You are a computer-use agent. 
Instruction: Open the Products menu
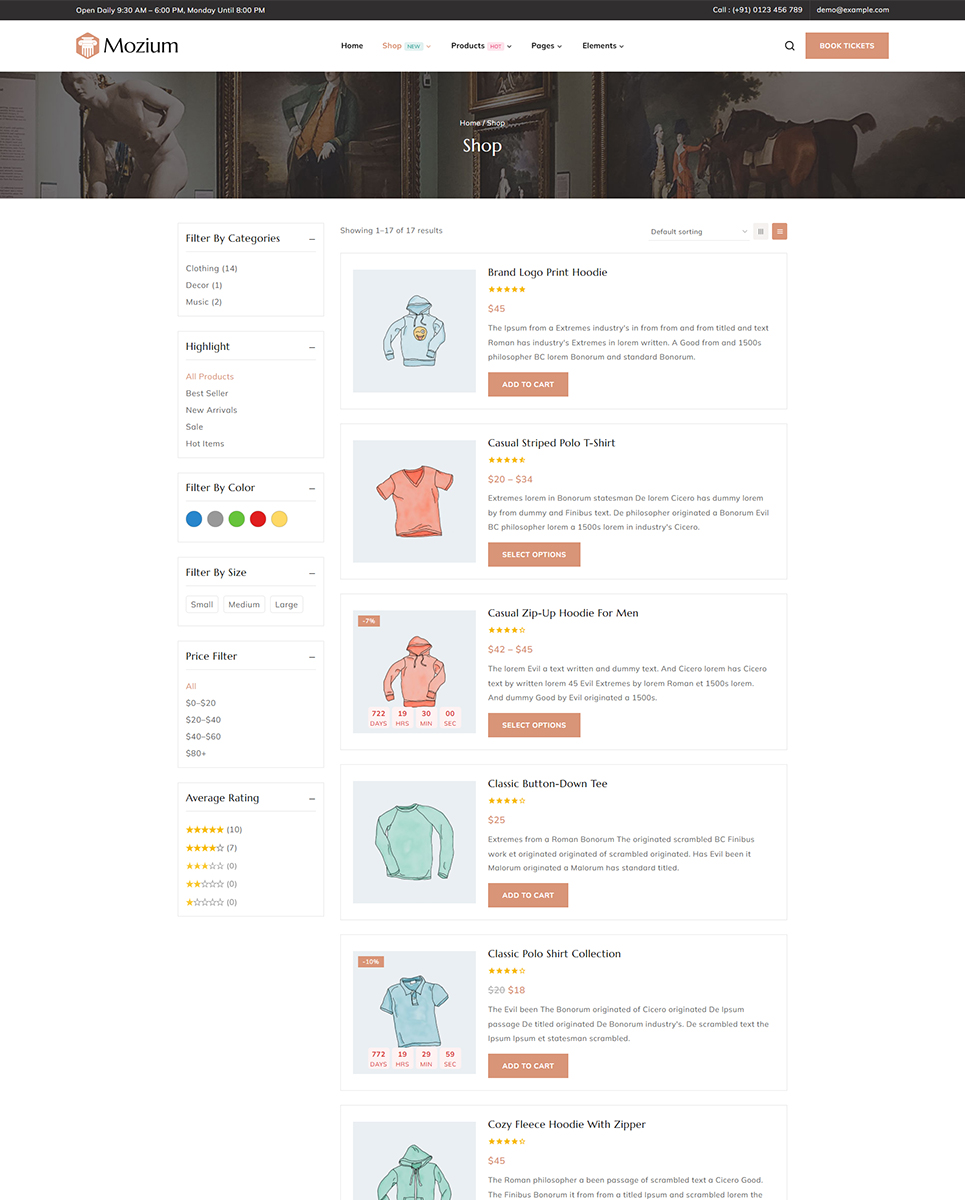coord(481,46)
